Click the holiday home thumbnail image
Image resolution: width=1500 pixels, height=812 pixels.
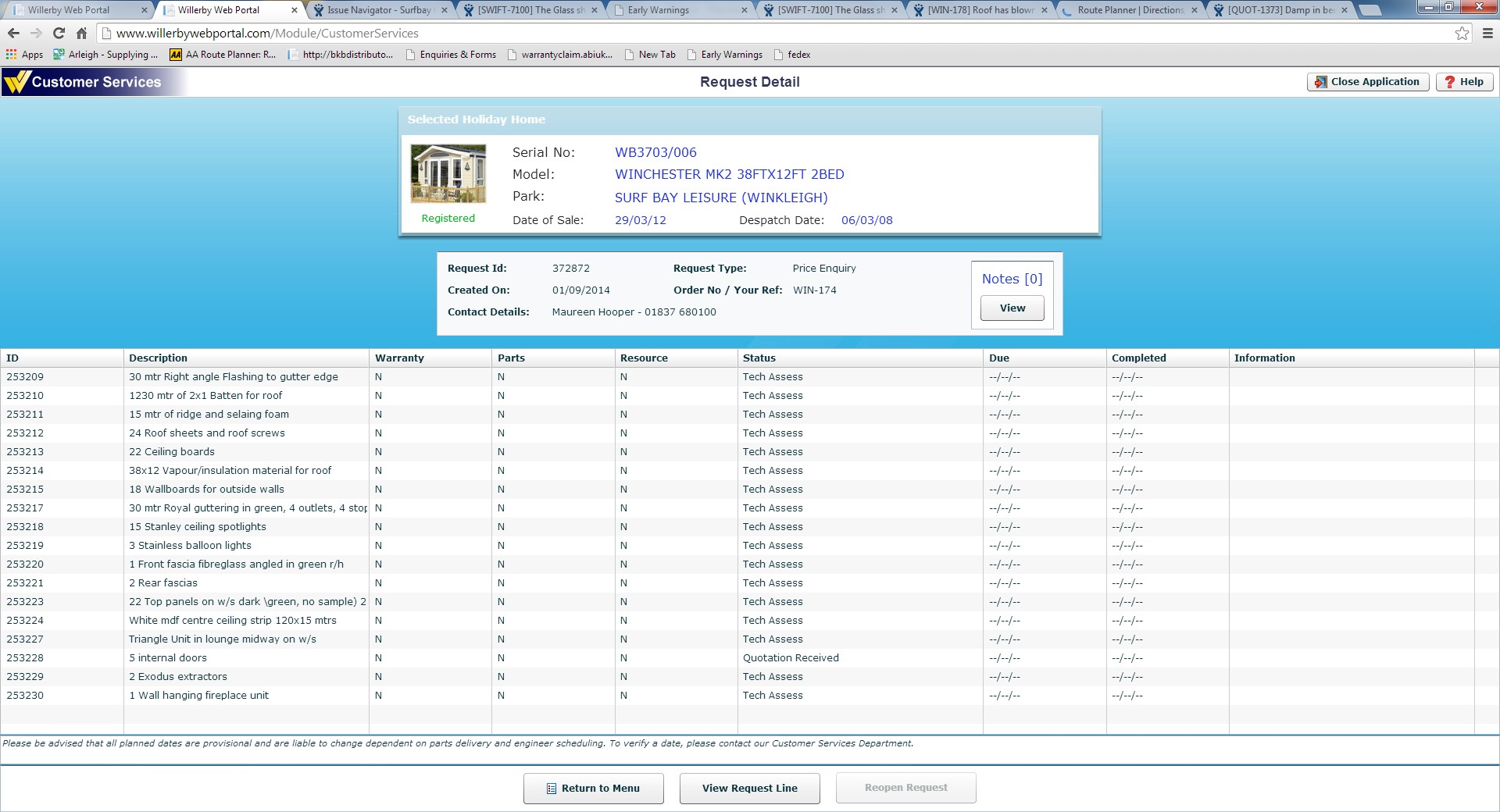pos(448,173)
